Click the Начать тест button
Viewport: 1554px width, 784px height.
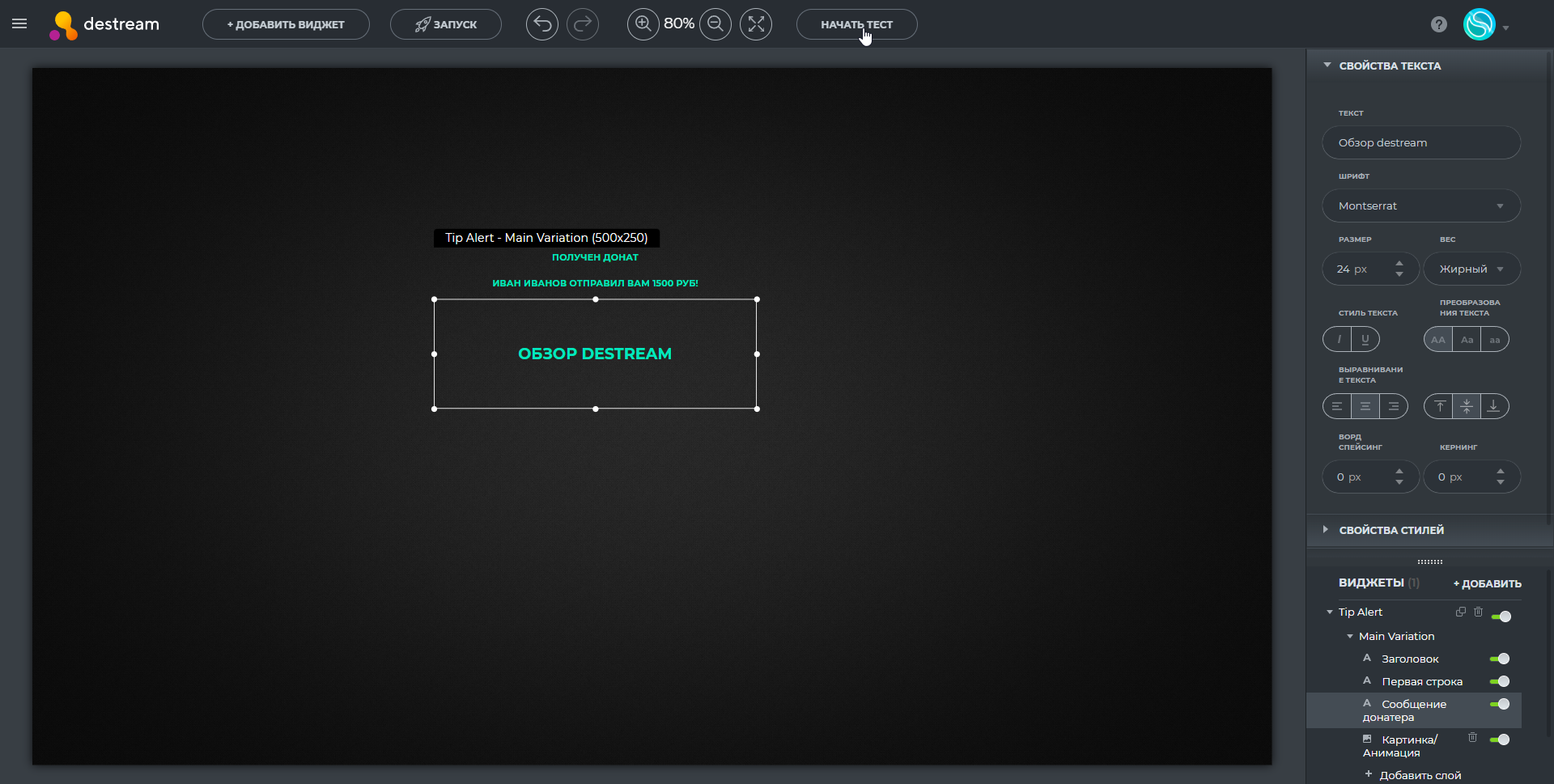pyautogui.click(x=857, y=24)
